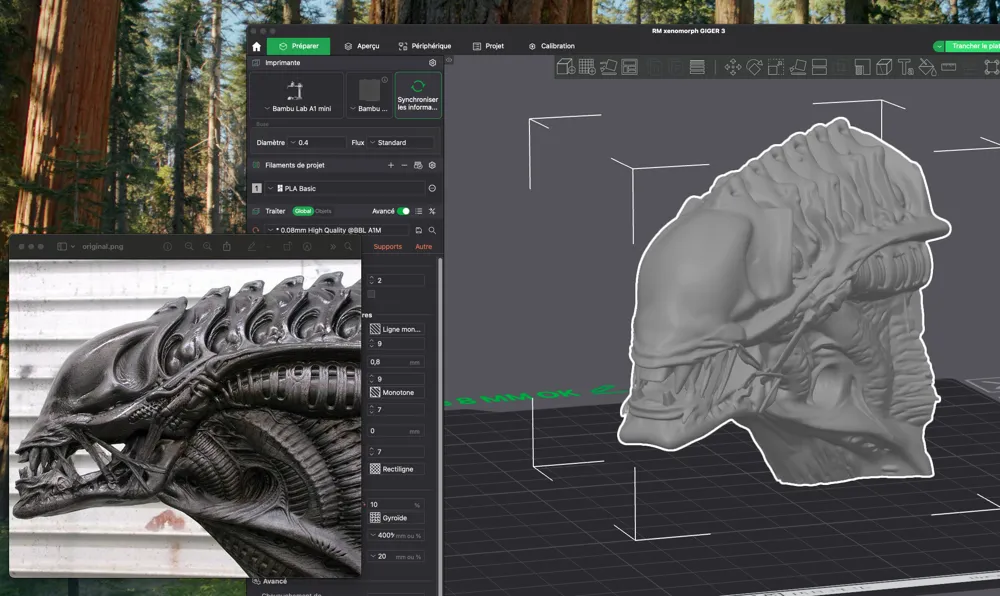Click Synchroniser les informations button
The height and width of the screenshot is (596, 1000).
[x=418, y=95]
